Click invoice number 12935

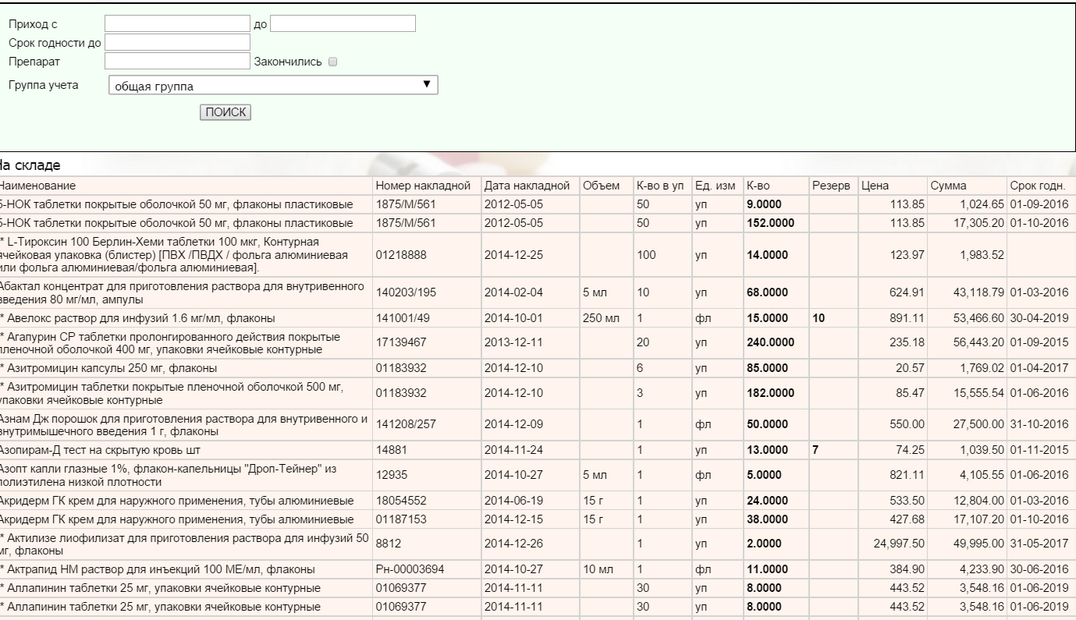coord(391,475)
